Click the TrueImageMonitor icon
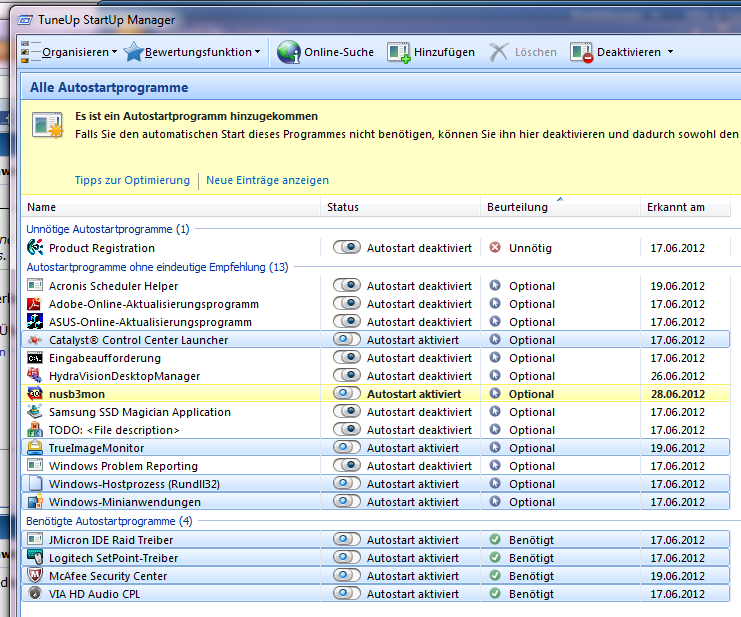 tap(35, 447)
